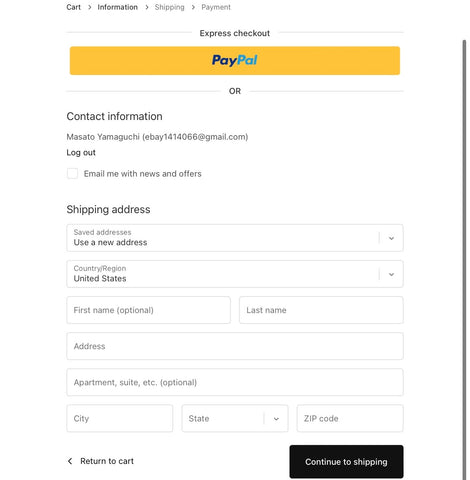Open the Saved addresses dropdown
Screen dimensions: 470x480
235,238
